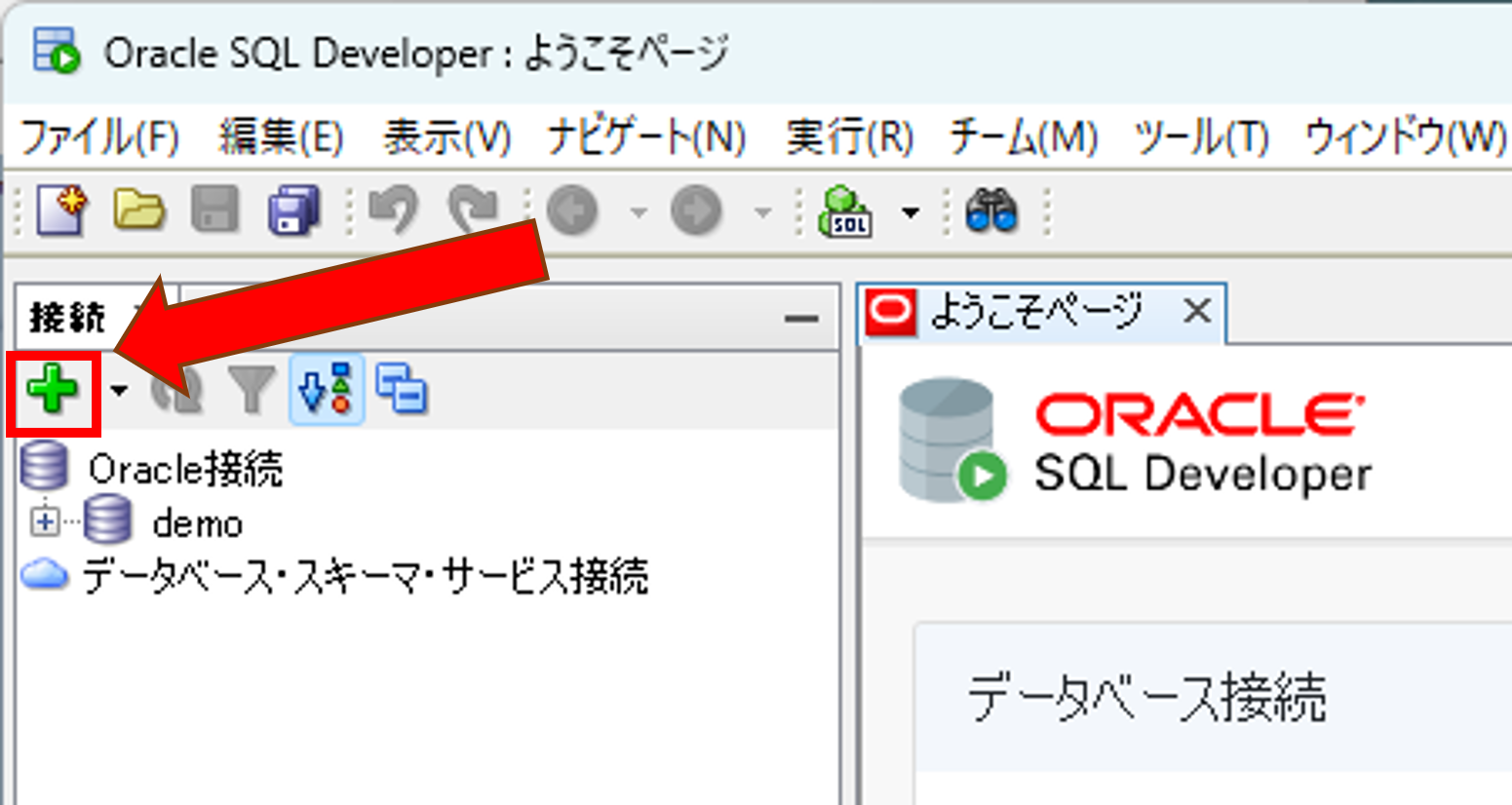The height and width of the screenshot is (805, 1512).
Task: Create a new file
Action: [60, 210]
